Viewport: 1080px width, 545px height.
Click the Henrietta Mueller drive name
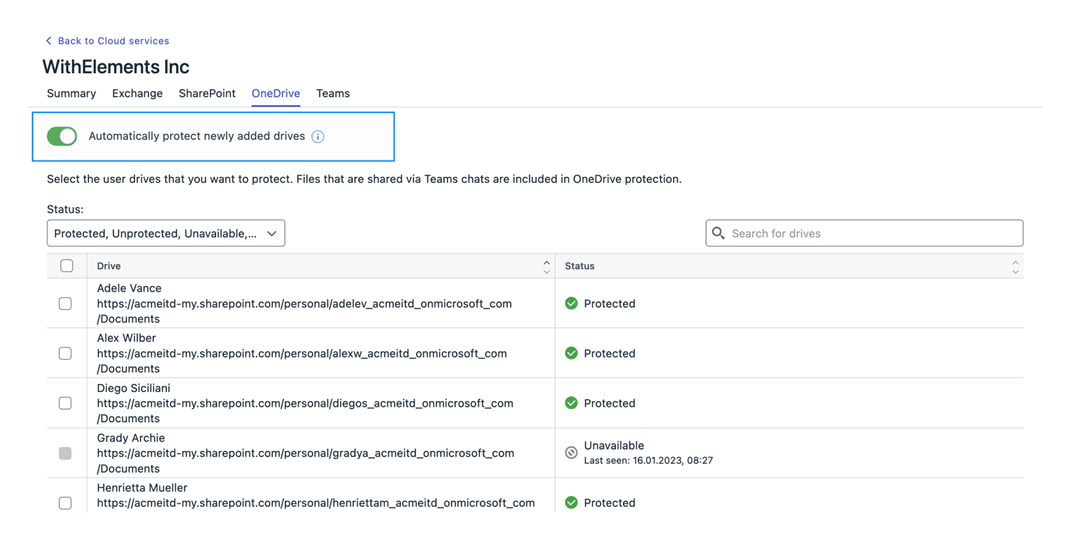(142, 487)
